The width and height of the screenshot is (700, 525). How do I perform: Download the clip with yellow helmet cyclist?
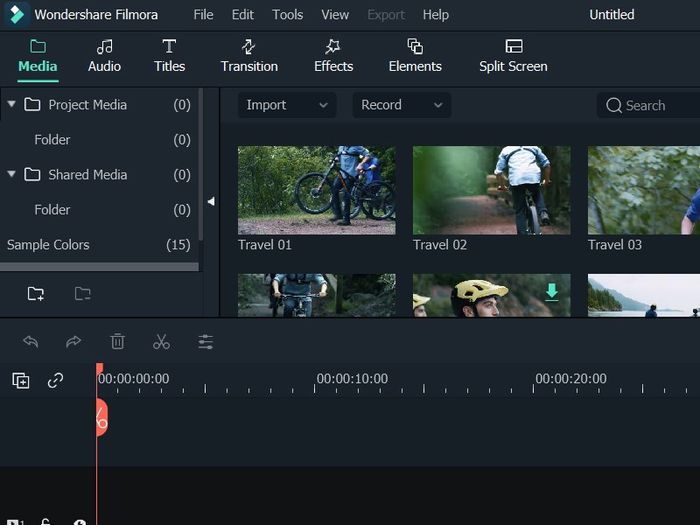(552, 292)
